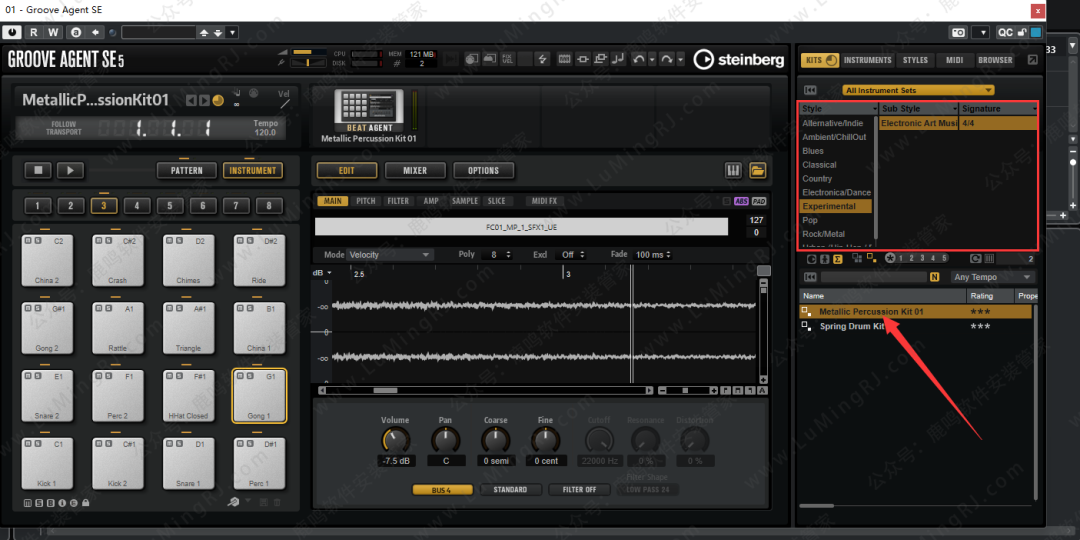
Task: Click the orange folder browser icon
Action: [758, 170]
